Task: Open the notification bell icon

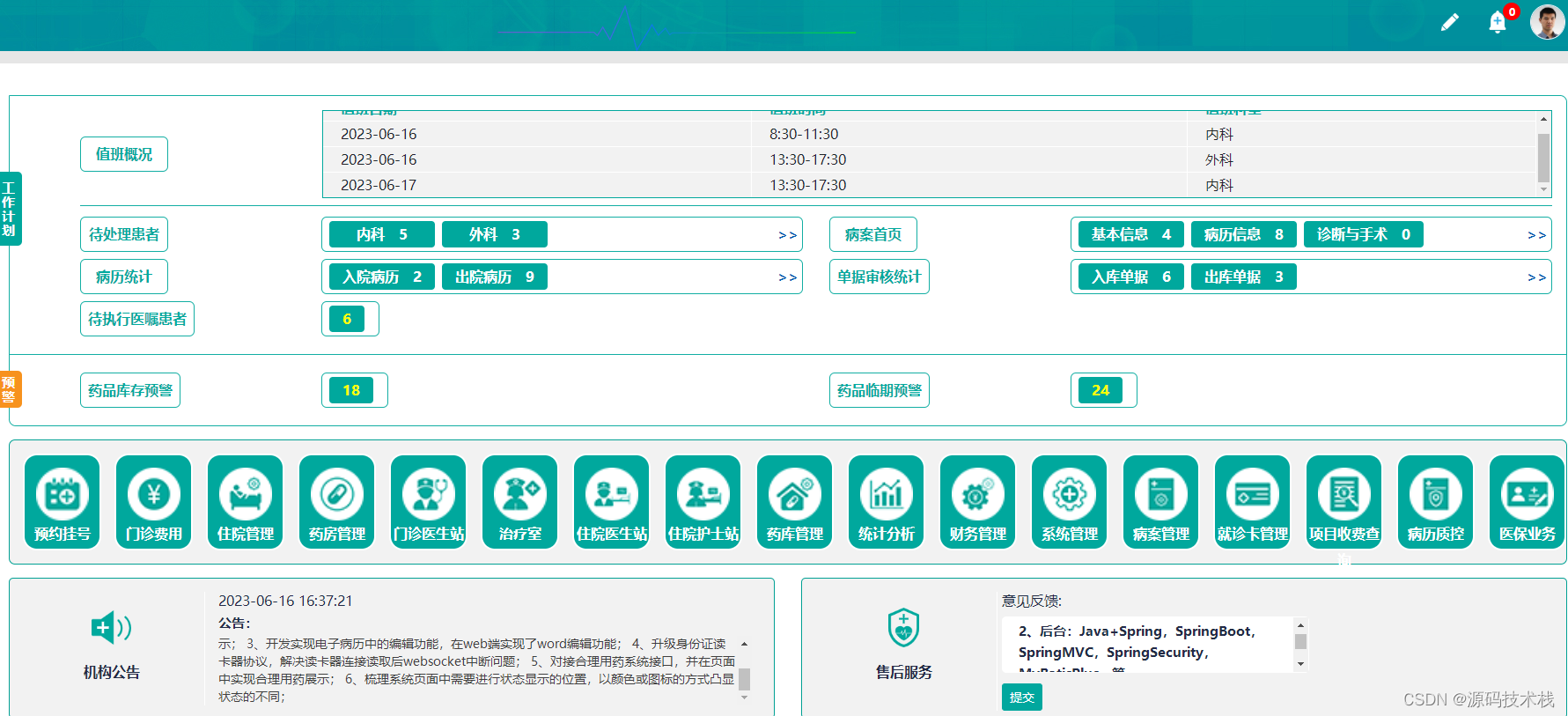Action: [x=1498, y=22]
